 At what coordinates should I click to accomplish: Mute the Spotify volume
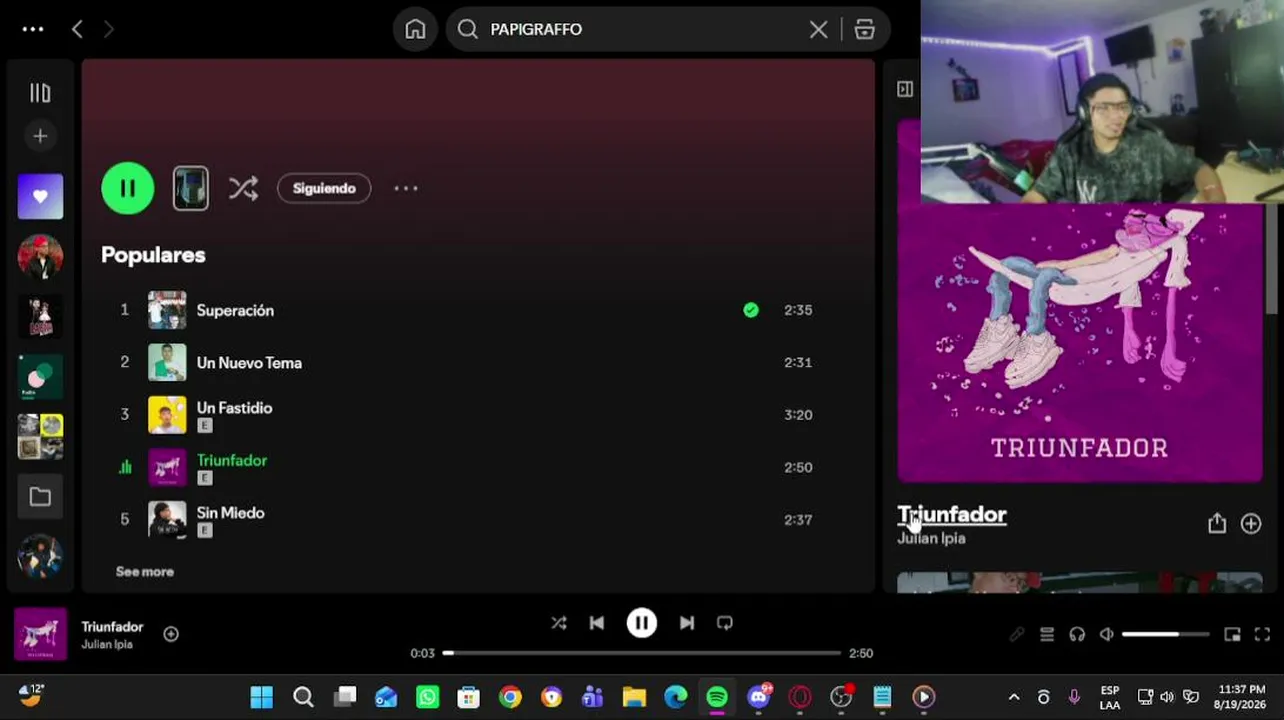click(1107, 634)
